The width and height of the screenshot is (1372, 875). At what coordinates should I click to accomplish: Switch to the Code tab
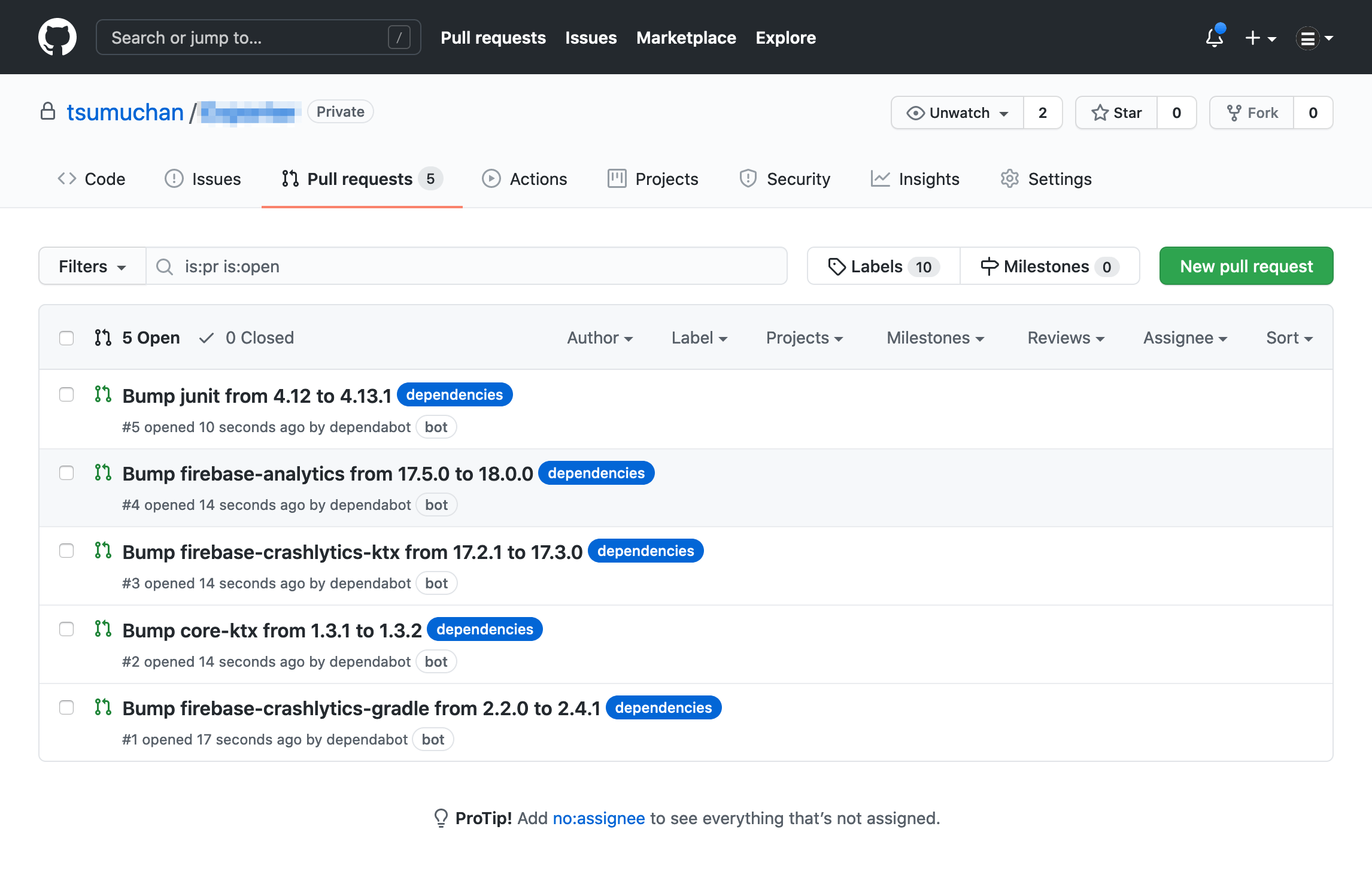coord(91,178)
